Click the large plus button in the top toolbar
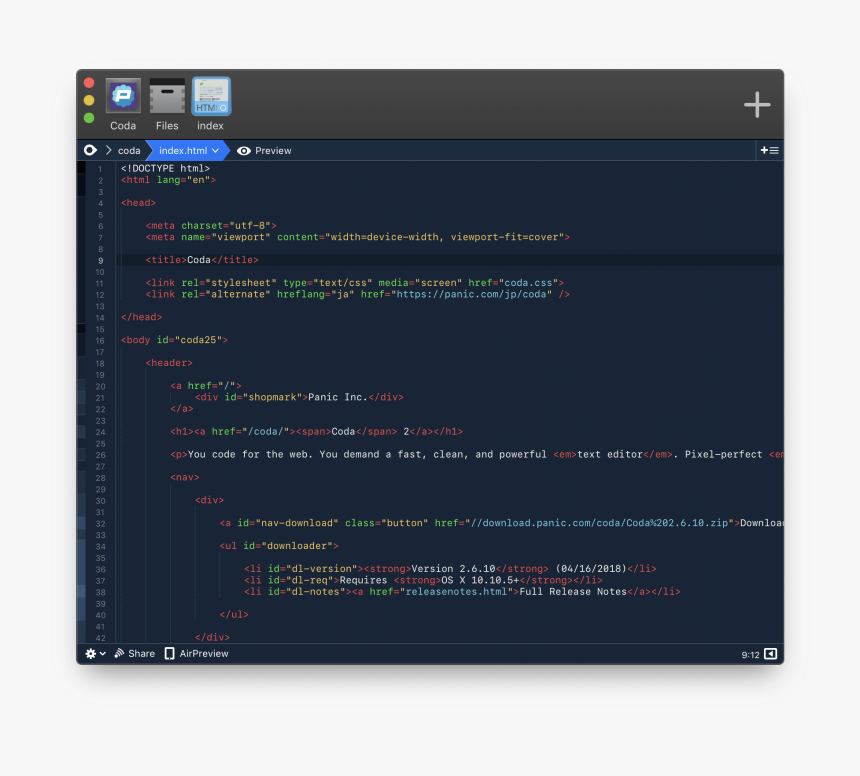860x776 pixels. (757, 104)
